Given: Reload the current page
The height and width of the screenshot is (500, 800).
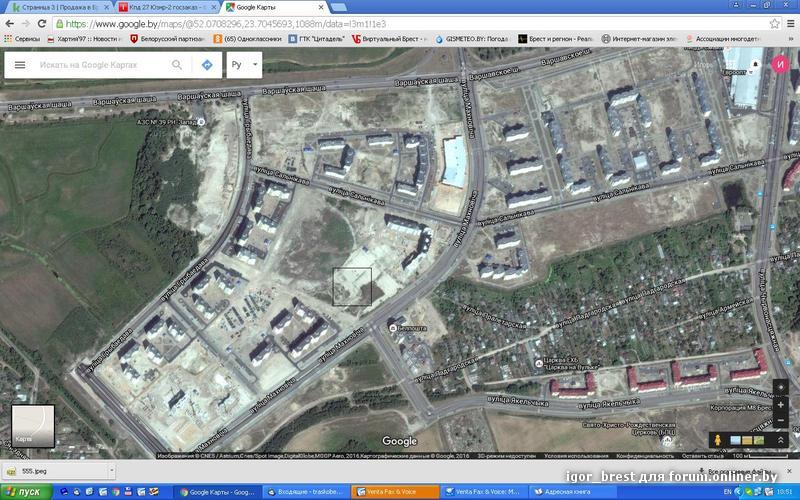Looking at the screenshot, I should point(42,23).
